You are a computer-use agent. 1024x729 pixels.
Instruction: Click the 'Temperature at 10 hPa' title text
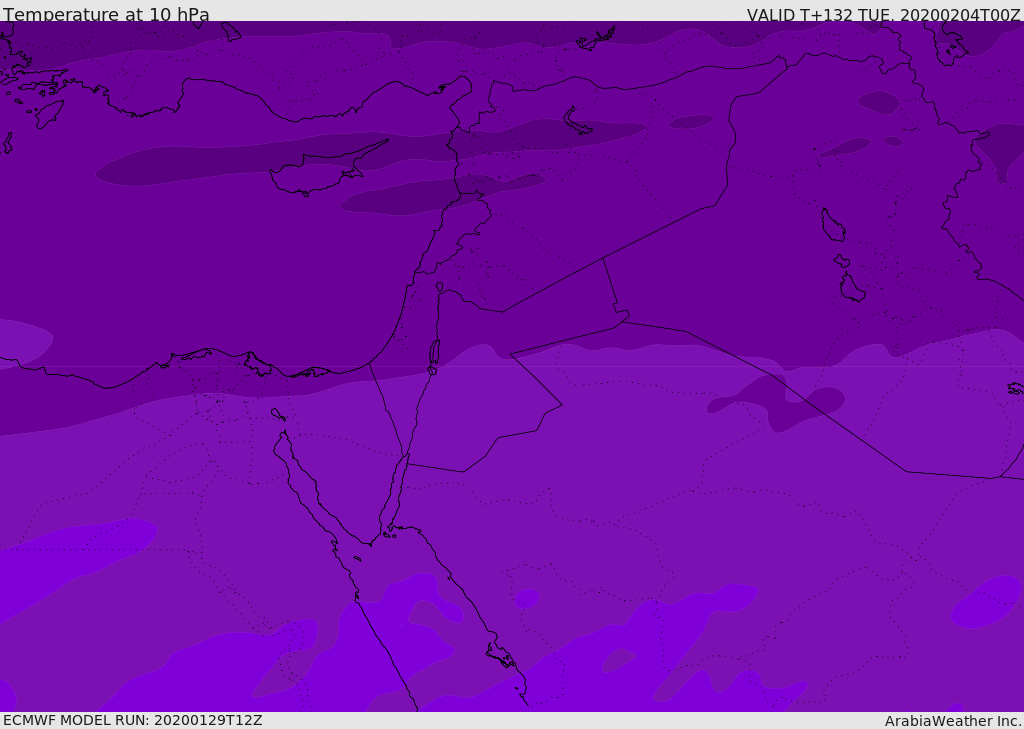tap(106, 14)
